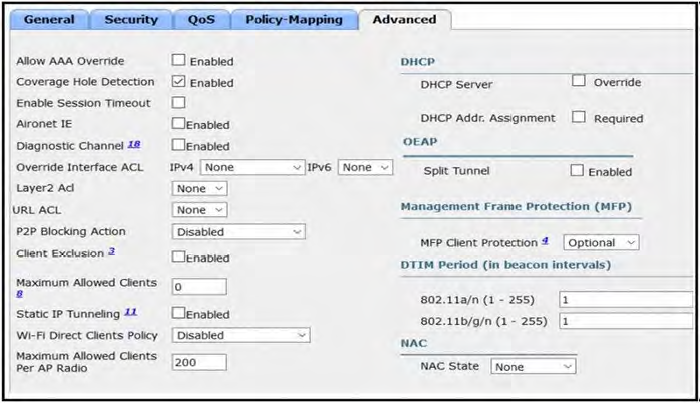Click Maximum Allowed Clients Per AP Radio field

(199, 362)
